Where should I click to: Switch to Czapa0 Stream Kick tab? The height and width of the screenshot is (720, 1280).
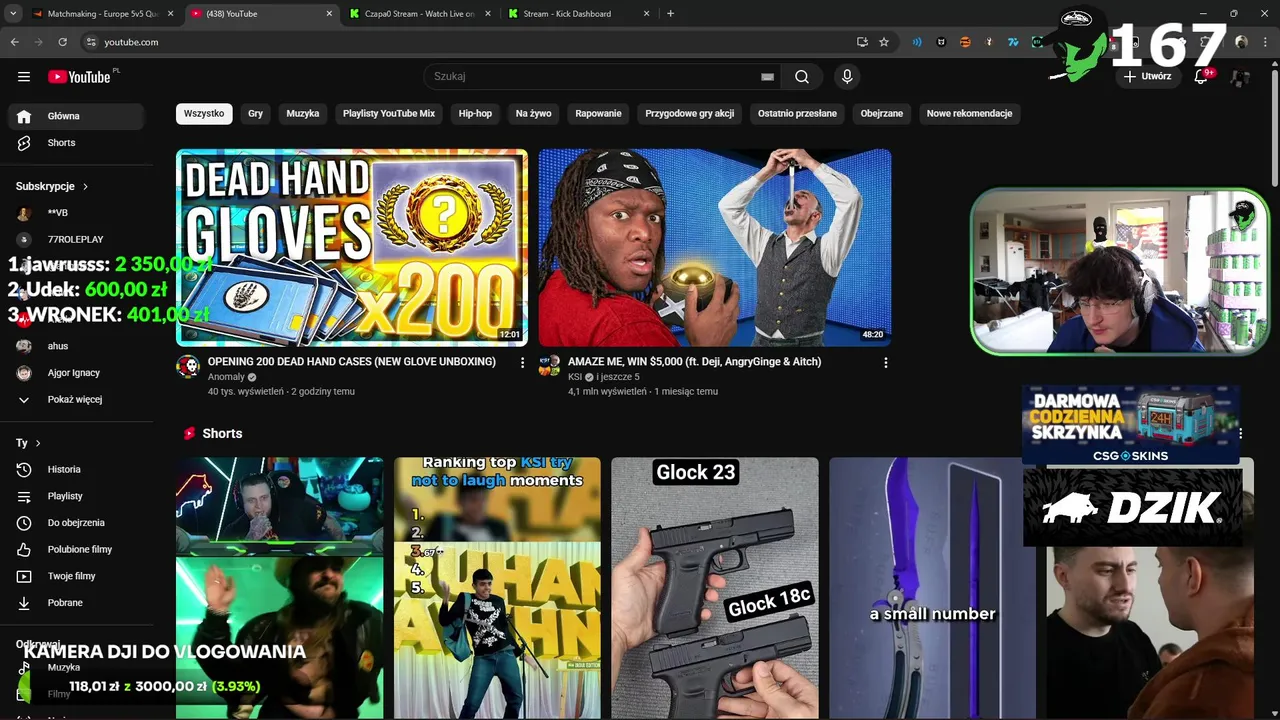pos(420,14)
